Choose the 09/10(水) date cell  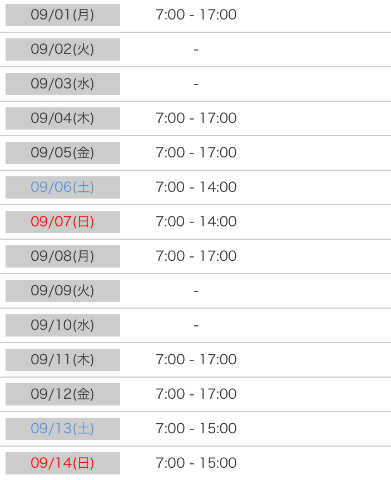(x=62, y=325)
